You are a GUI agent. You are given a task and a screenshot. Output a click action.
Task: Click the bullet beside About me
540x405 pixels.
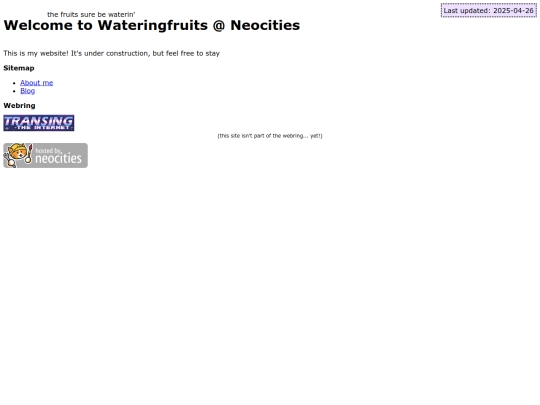[14, 83]
